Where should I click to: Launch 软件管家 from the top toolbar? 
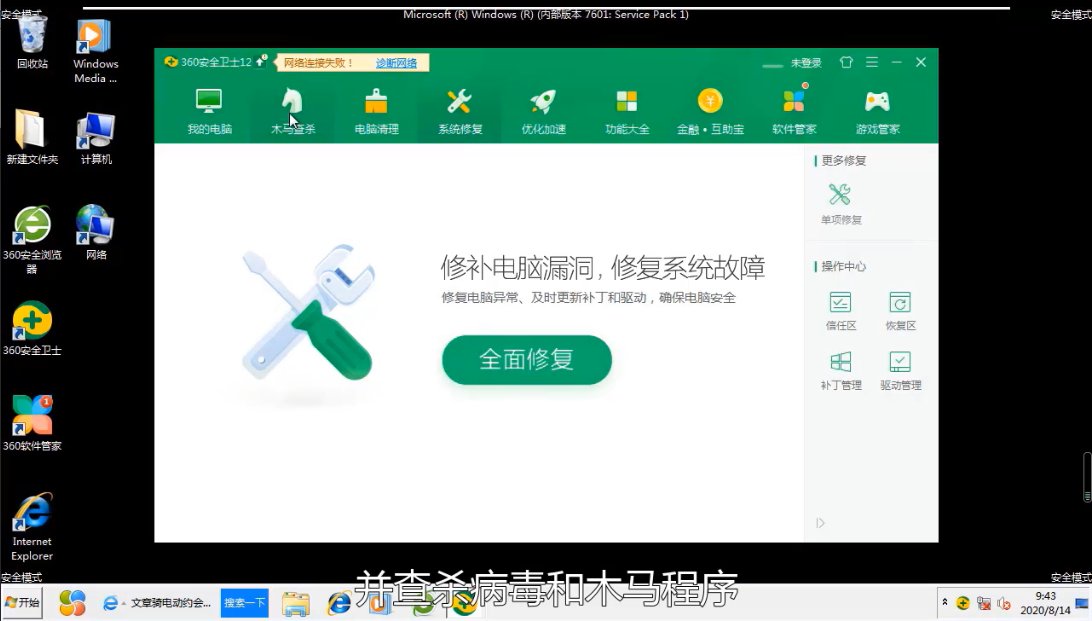click(794, 111)
